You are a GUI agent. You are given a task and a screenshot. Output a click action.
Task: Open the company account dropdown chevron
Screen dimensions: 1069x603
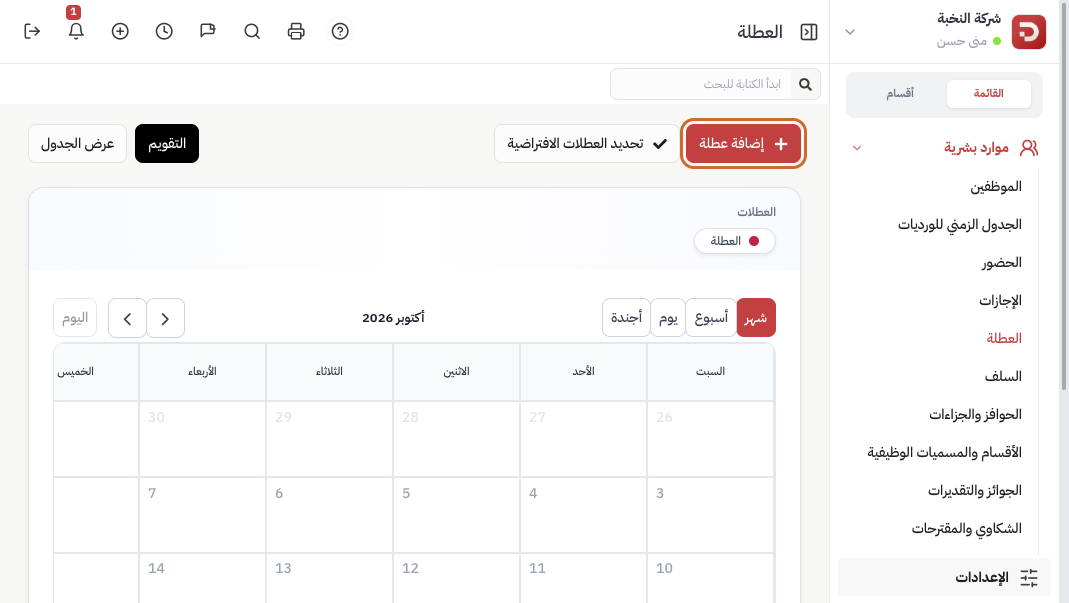pyautogui.click(x=849, y=32)
